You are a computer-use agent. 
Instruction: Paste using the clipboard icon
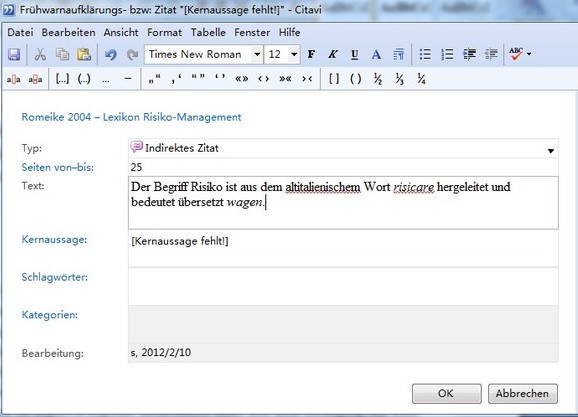pyautogui.click(x=84, y=55)
